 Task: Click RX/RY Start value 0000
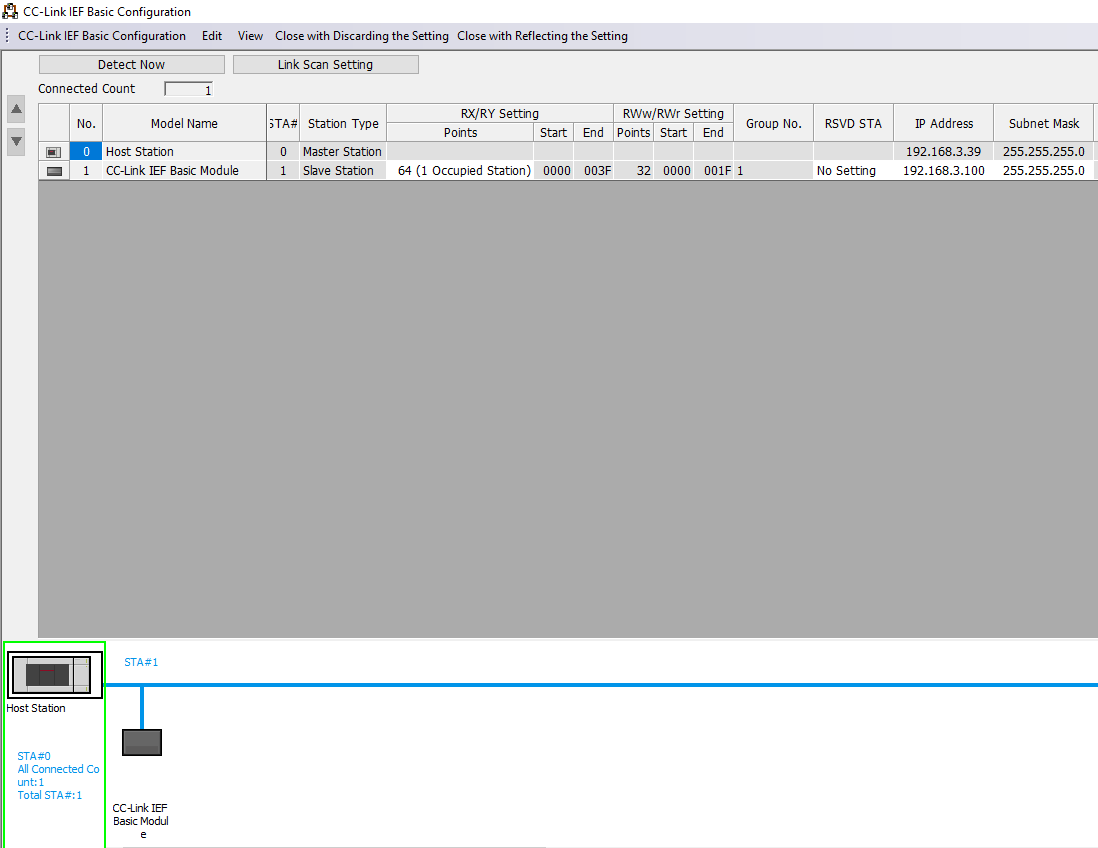[x=554, y=171]
